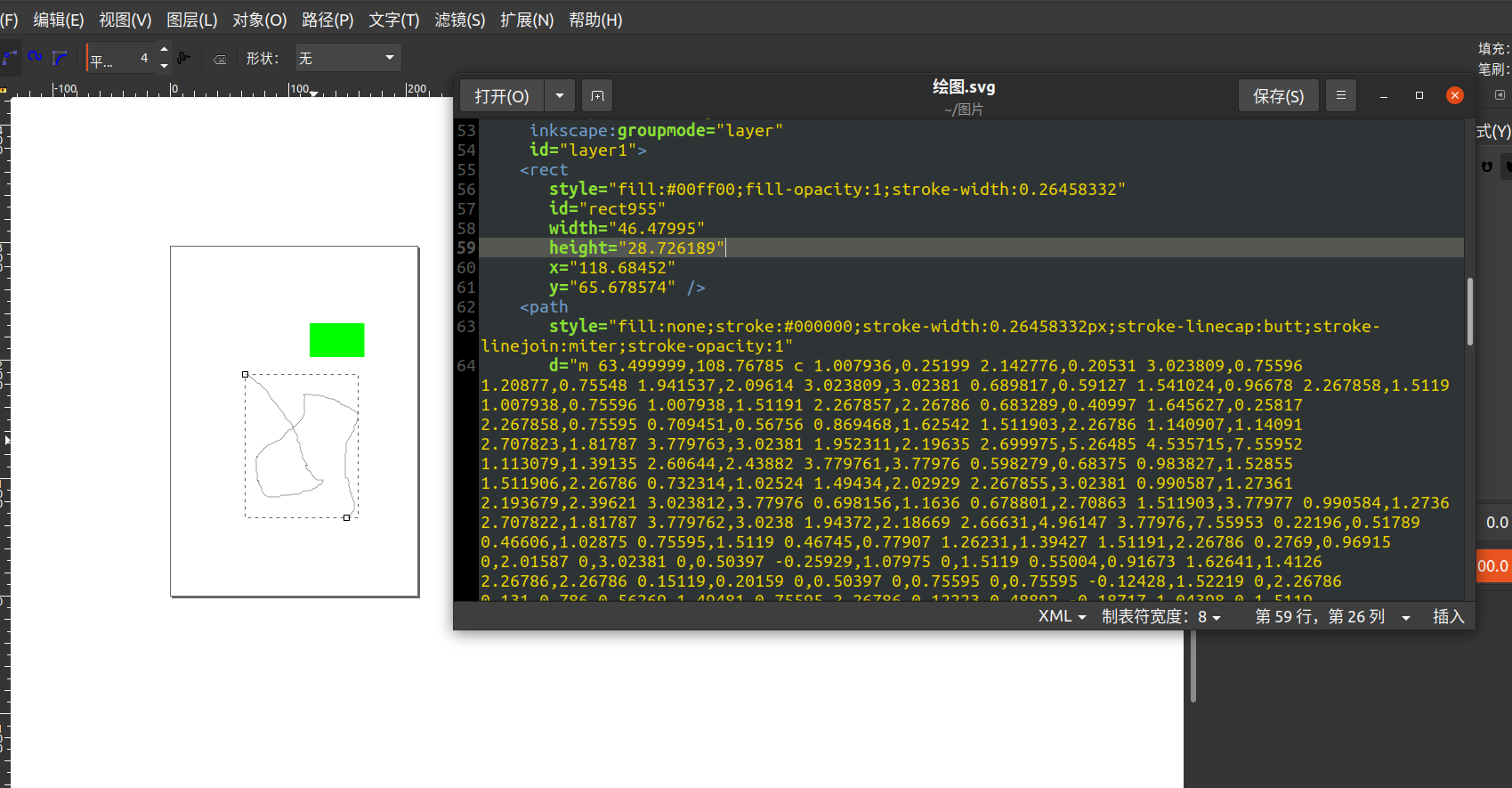Open the 滤镜(S) menu

click(459, 20)
